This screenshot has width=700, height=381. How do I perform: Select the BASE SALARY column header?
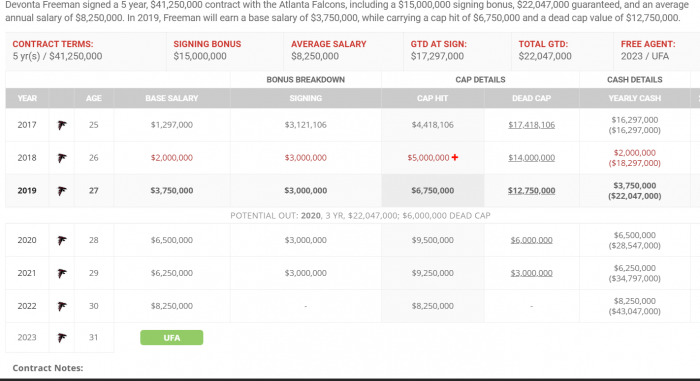[172, 98]
